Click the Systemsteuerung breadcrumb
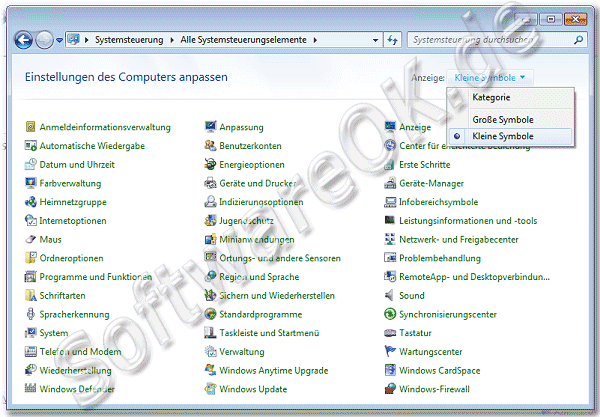 129,40
